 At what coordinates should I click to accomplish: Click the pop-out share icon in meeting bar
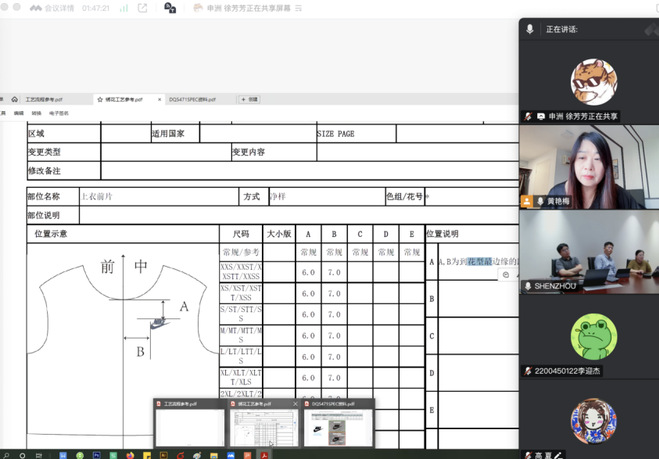click(143, 8)
